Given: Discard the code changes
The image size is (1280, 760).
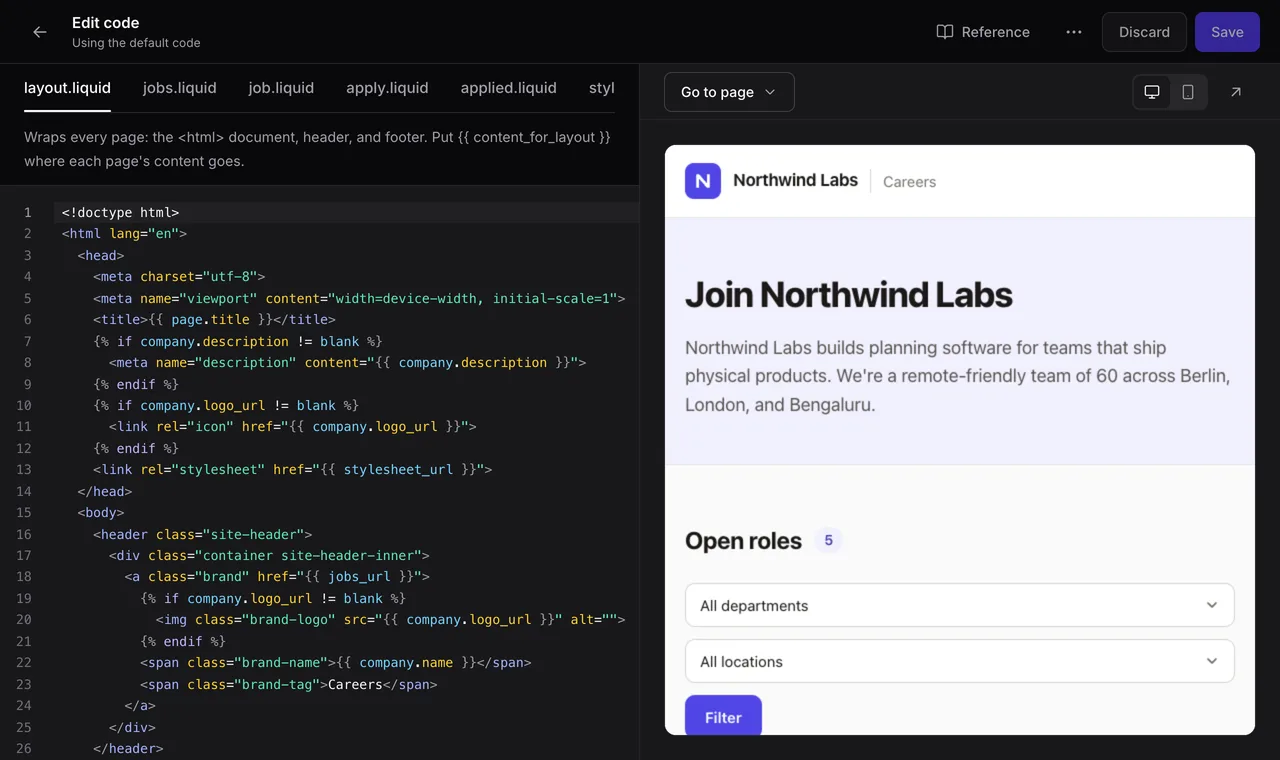Looking at the screenshot, I should tap(1144, 32).
